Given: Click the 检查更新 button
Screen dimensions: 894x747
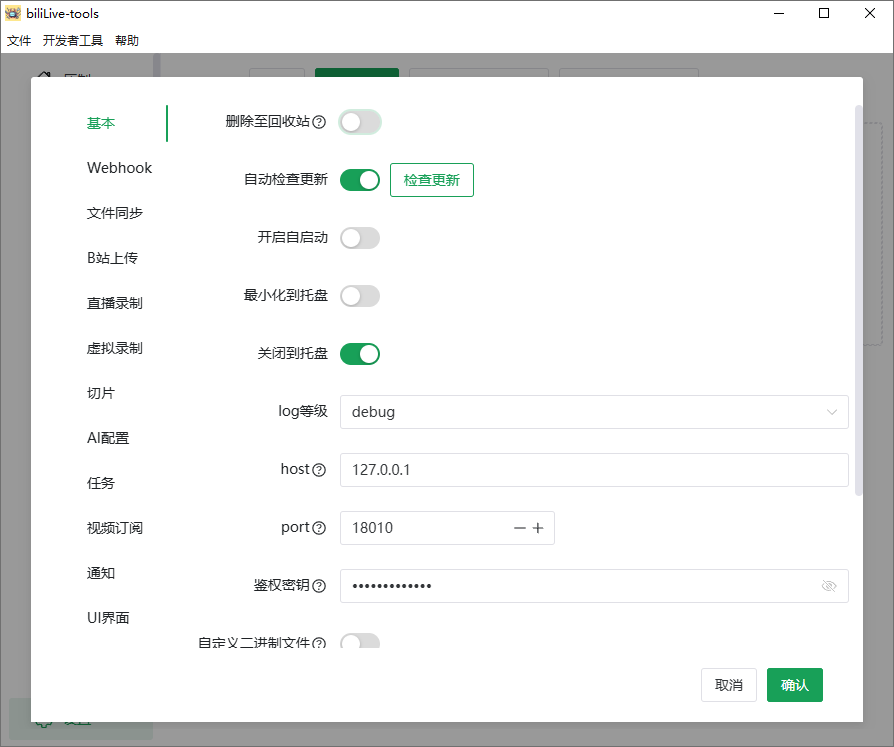Looking at the screenshot, I should pos(431,180).
